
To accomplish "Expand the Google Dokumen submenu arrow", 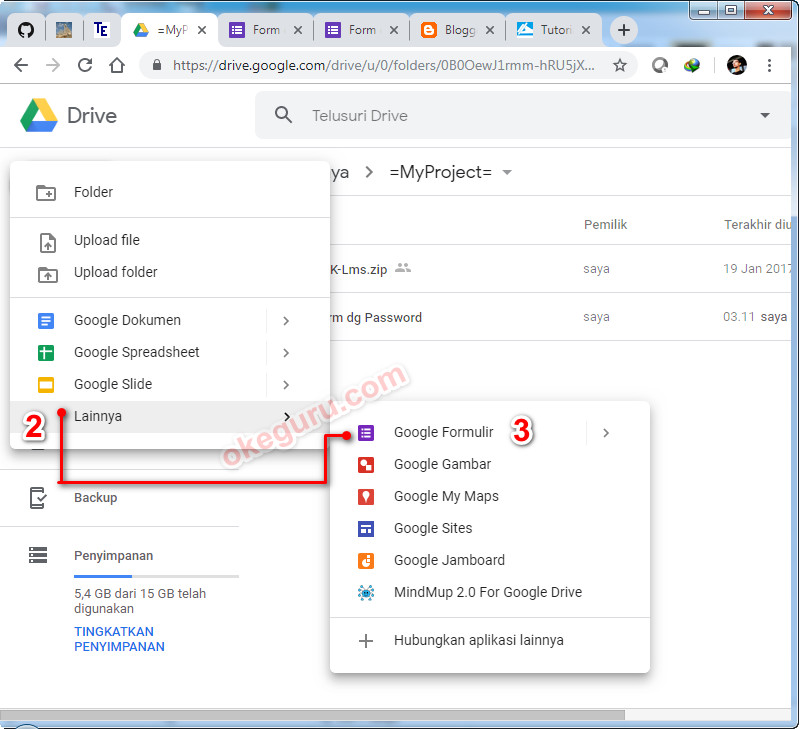I will [286, 320].
